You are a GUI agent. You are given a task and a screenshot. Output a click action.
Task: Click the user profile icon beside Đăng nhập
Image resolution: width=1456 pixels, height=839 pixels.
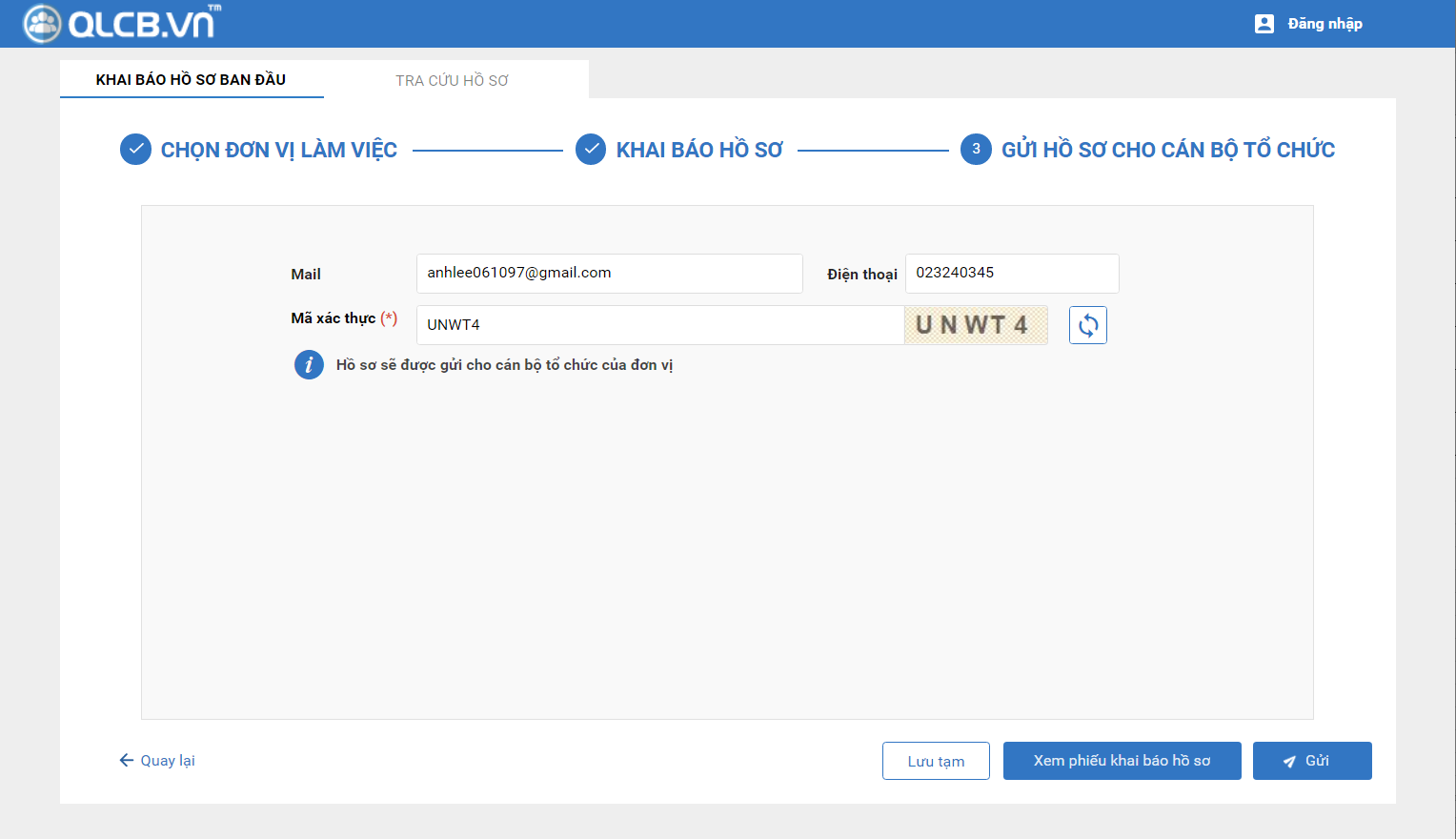coord(1264,24)
